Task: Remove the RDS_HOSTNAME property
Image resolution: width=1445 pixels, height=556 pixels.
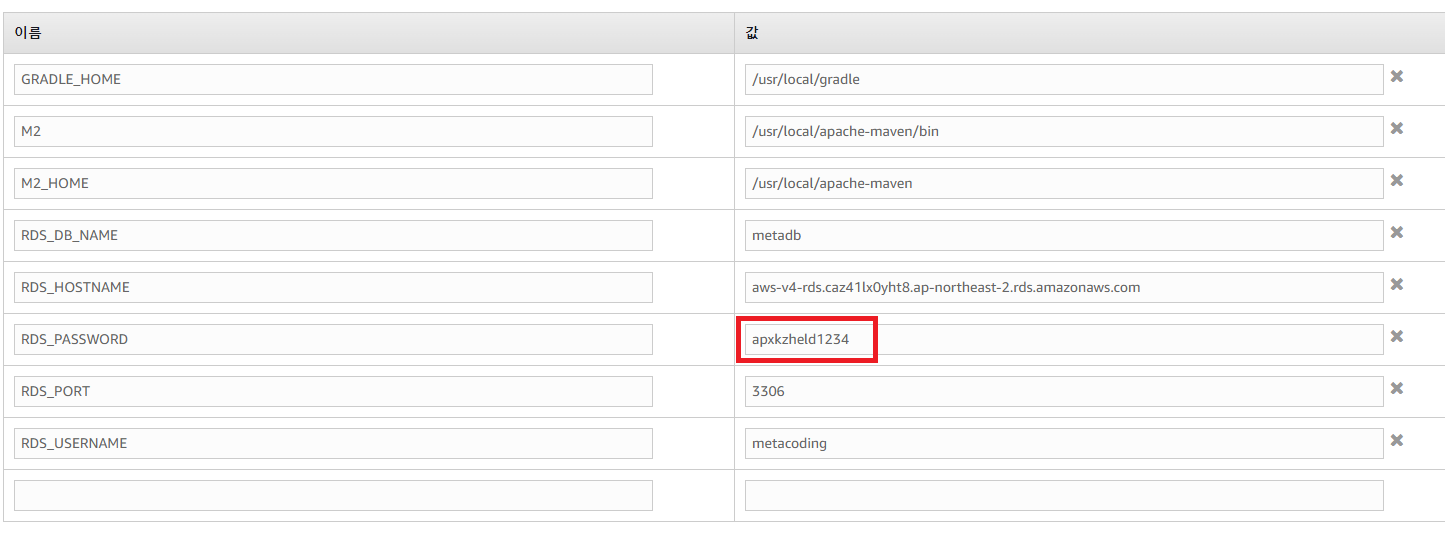Action: click(x=1397, y=284)
